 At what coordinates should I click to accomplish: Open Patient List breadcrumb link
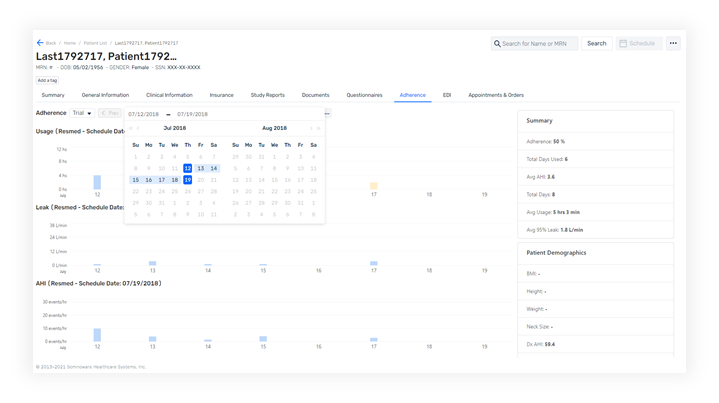pyautogui.click(x=95, y=43)
